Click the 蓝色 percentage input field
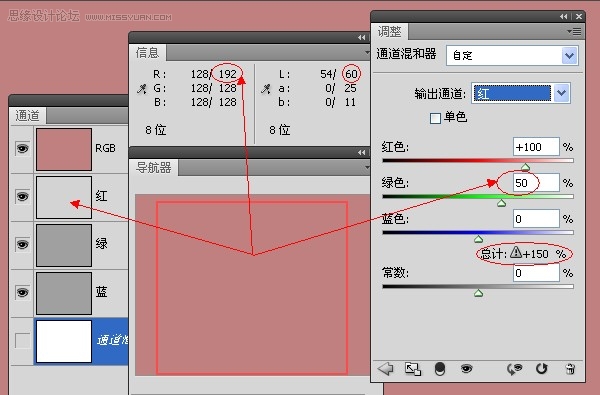Screen dimensions: 600x395 536,219
